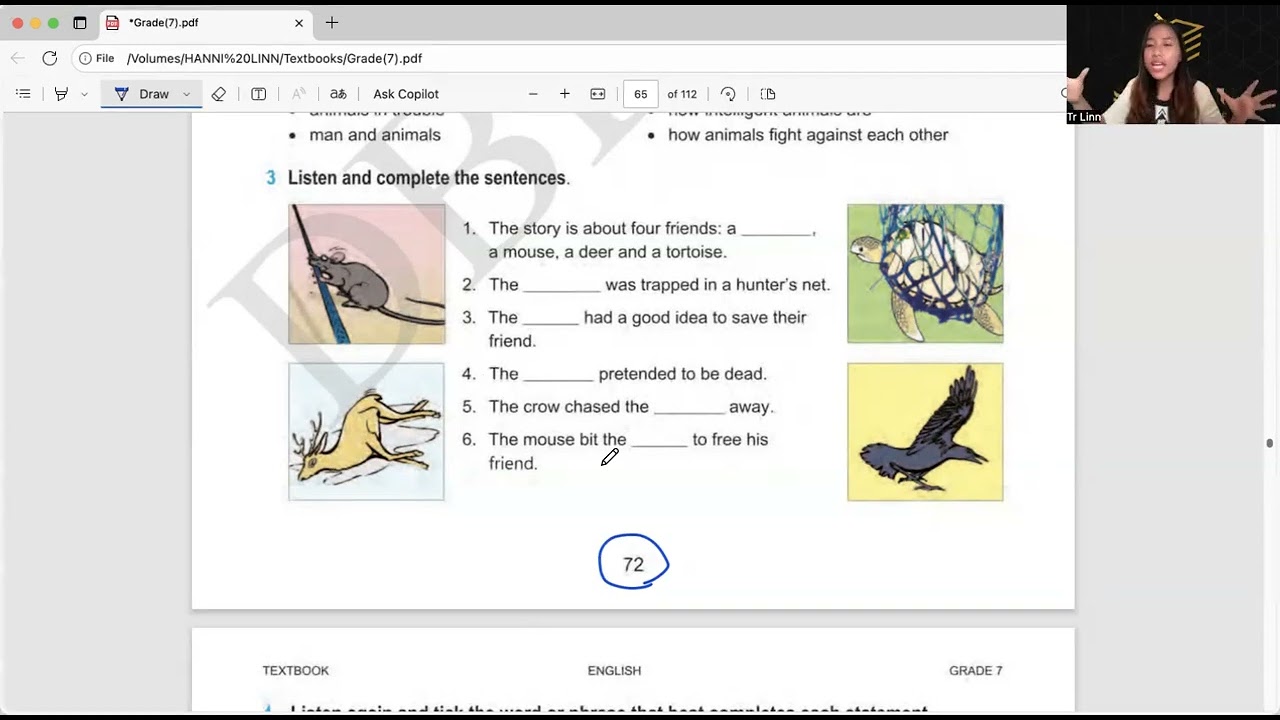Click sentence 3 'had a good idea'
Viewport: 1280px width, 720px height.
tap(647, 329)
